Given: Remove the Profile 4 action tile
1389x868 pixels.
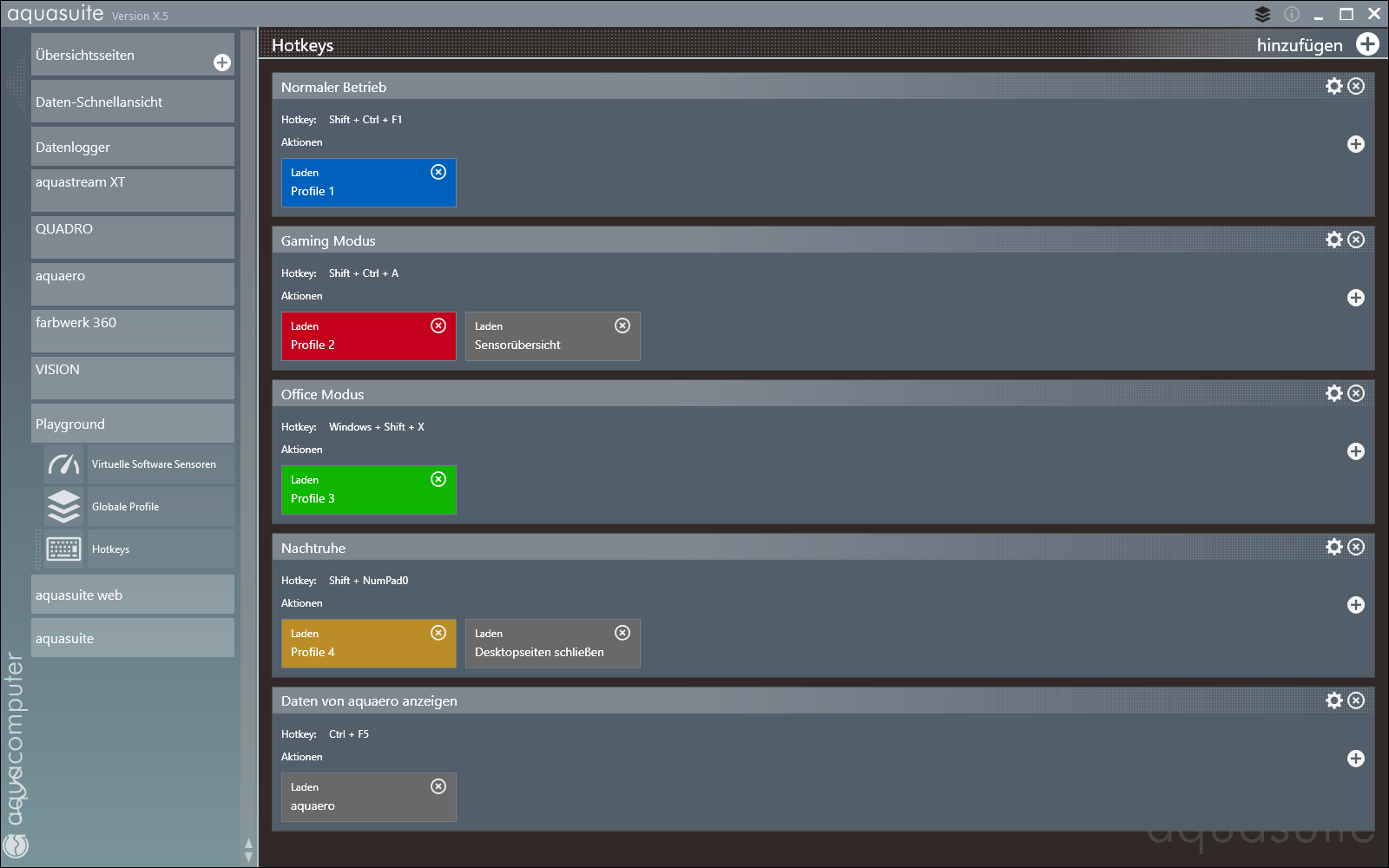Looking at the screenshot, I should click(x=438, y=633).
